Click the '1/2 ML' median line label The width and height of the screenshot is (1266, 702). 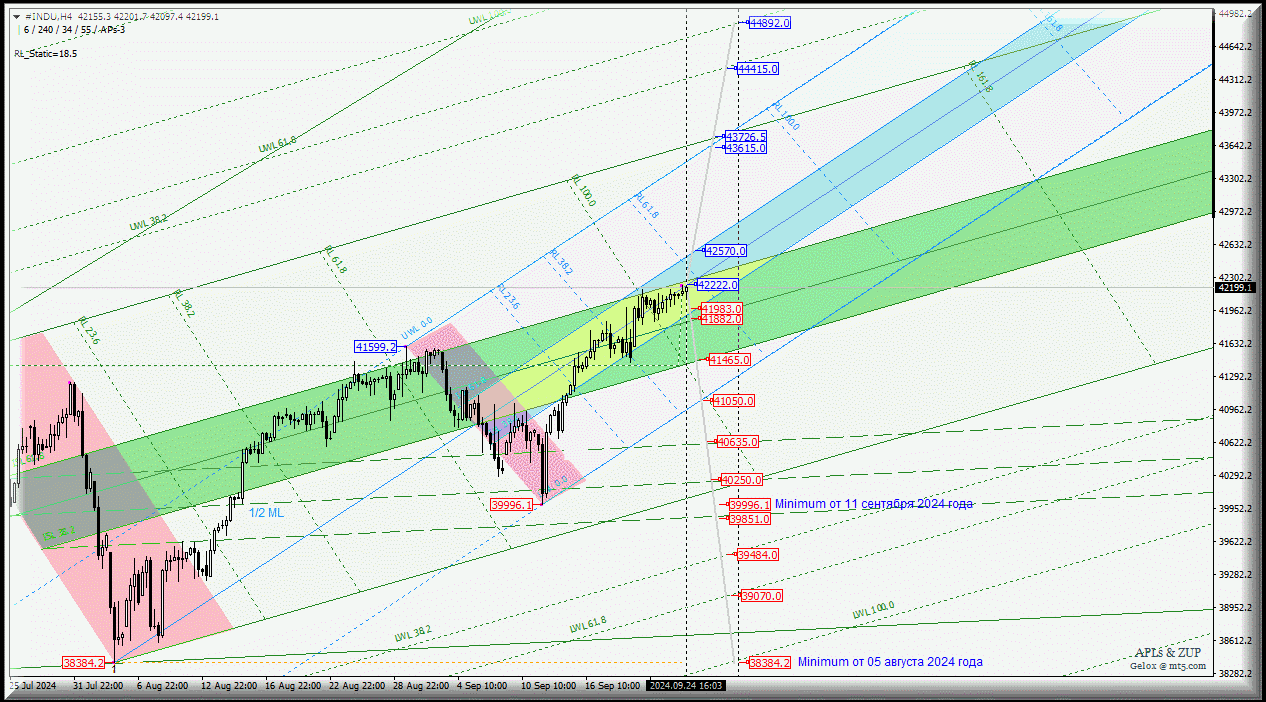coord(266,512)
